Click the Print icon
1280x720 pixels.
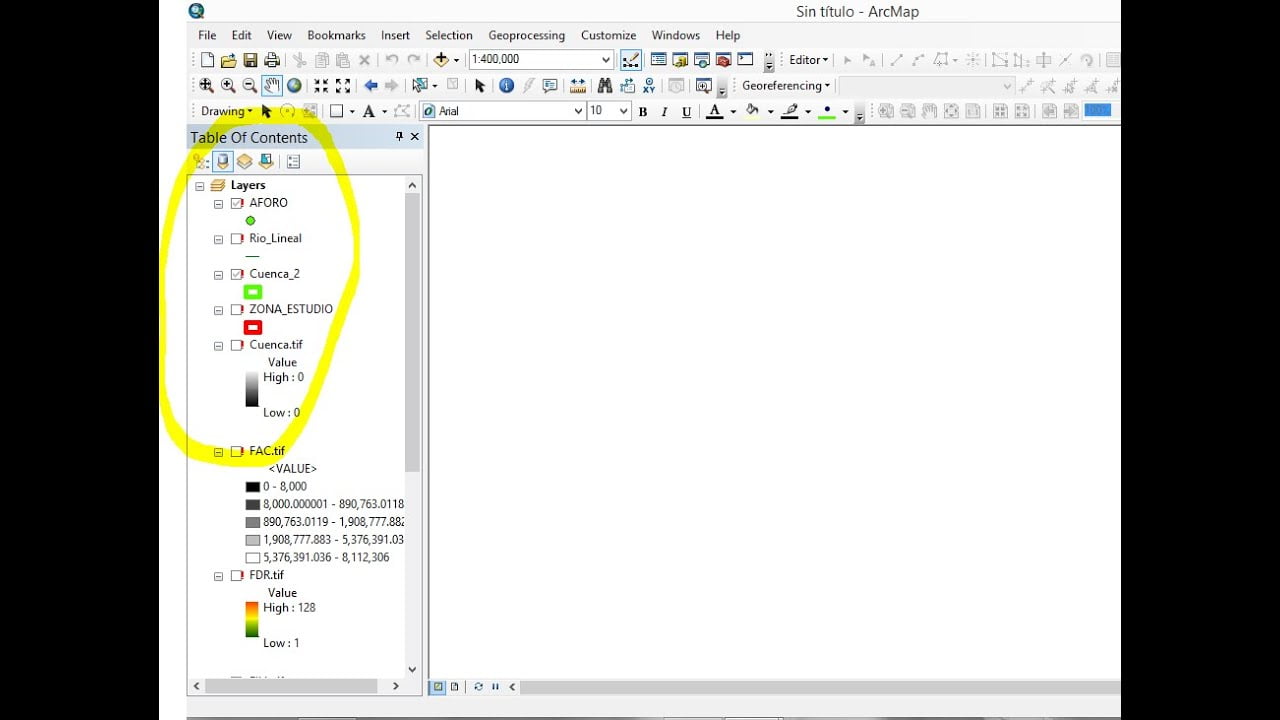pos(271,60)
